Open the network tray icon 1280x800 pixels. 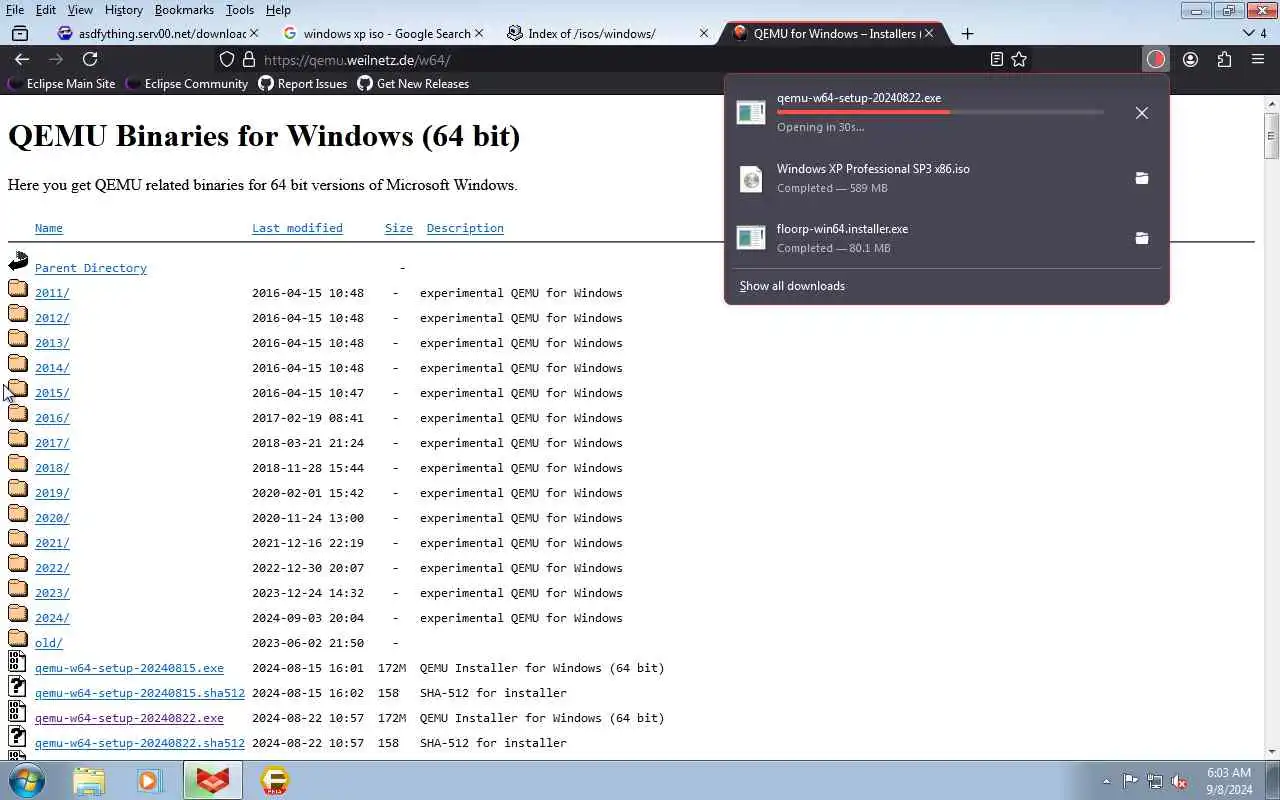pos(1155,781)
